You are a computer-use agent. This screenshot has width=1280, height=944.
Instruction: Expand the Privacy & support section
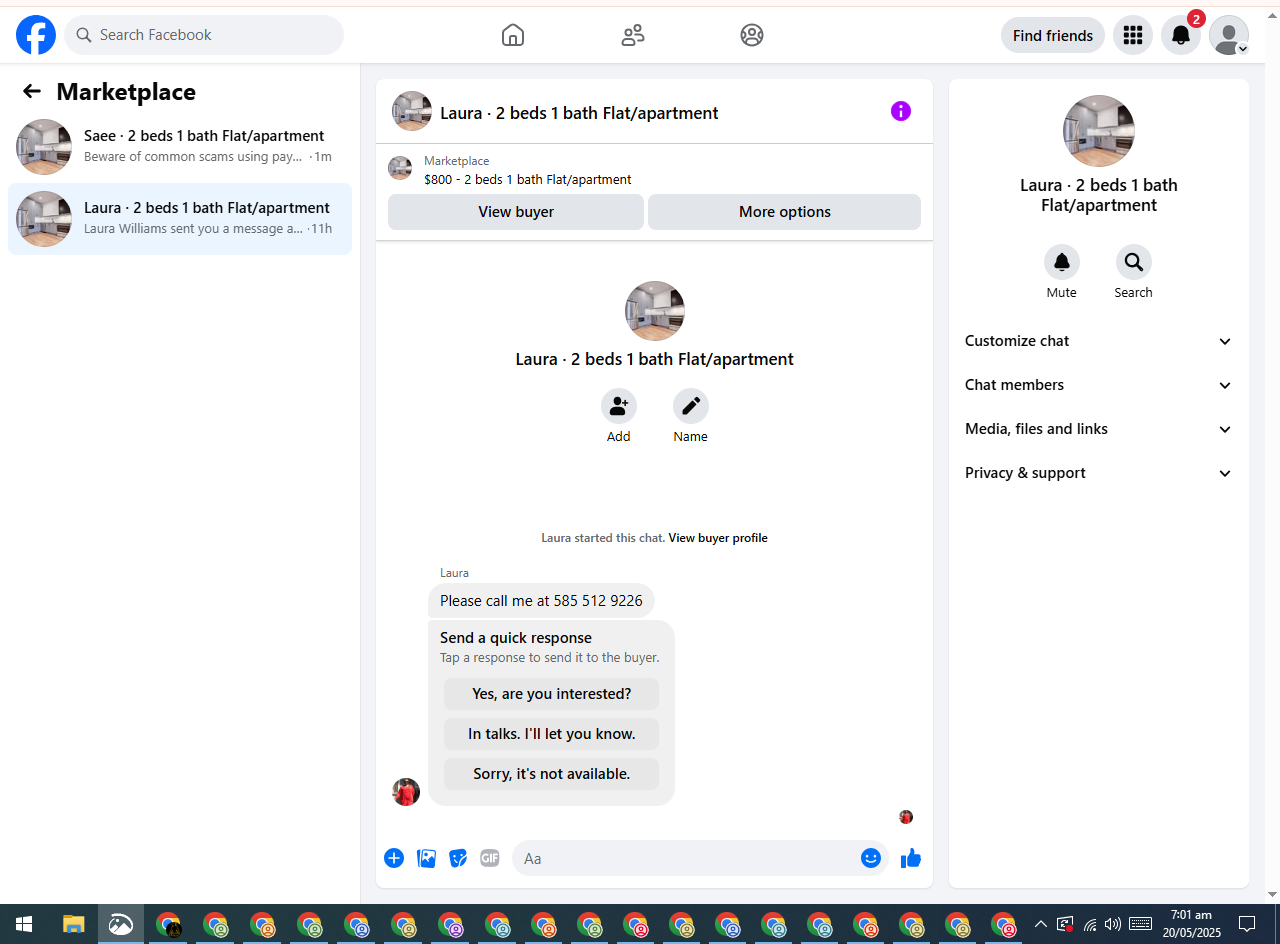pos(1099,473)
